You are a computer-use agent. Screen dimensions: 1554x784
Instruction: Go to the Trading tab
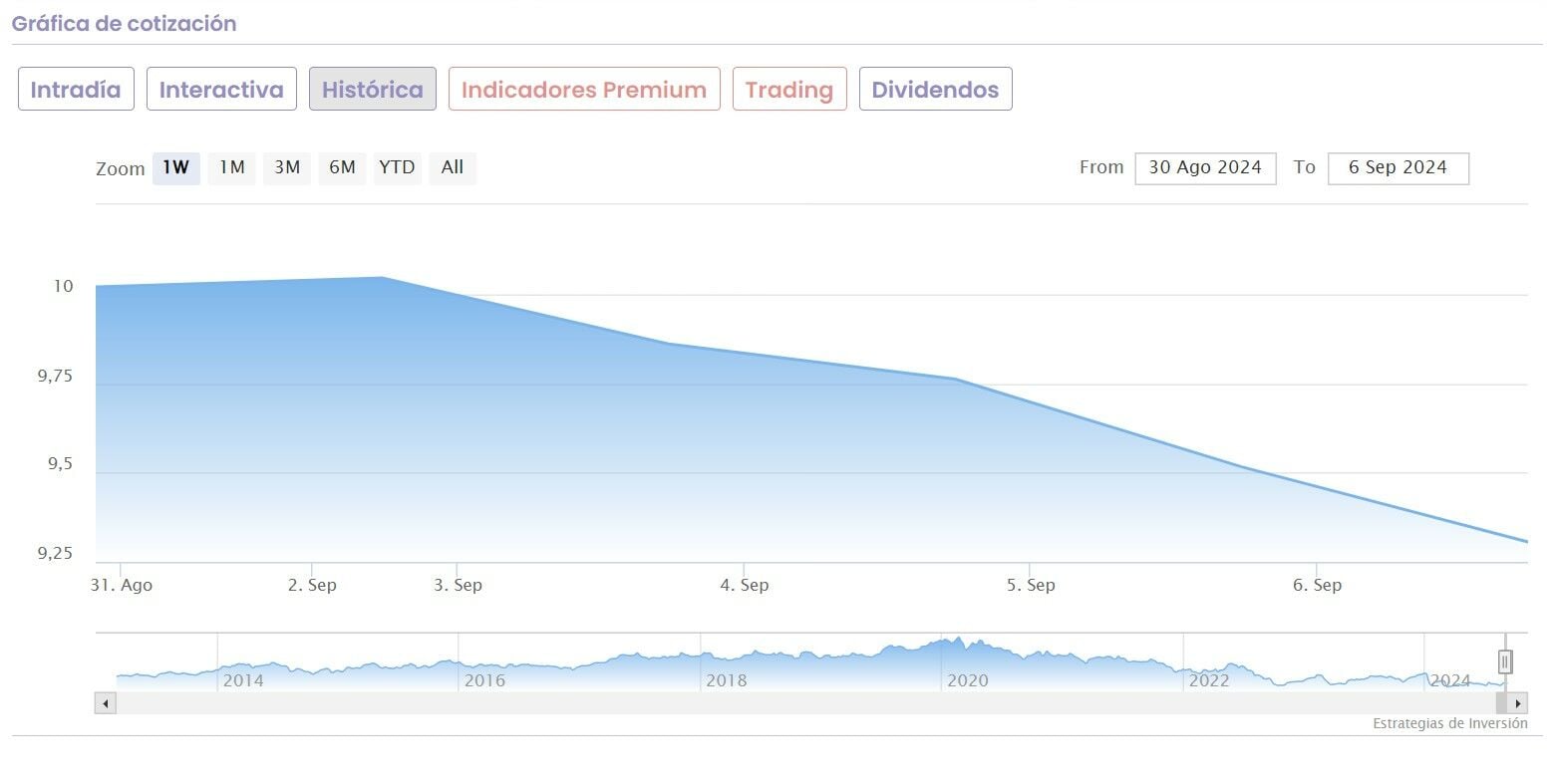(x=789, y=90)
